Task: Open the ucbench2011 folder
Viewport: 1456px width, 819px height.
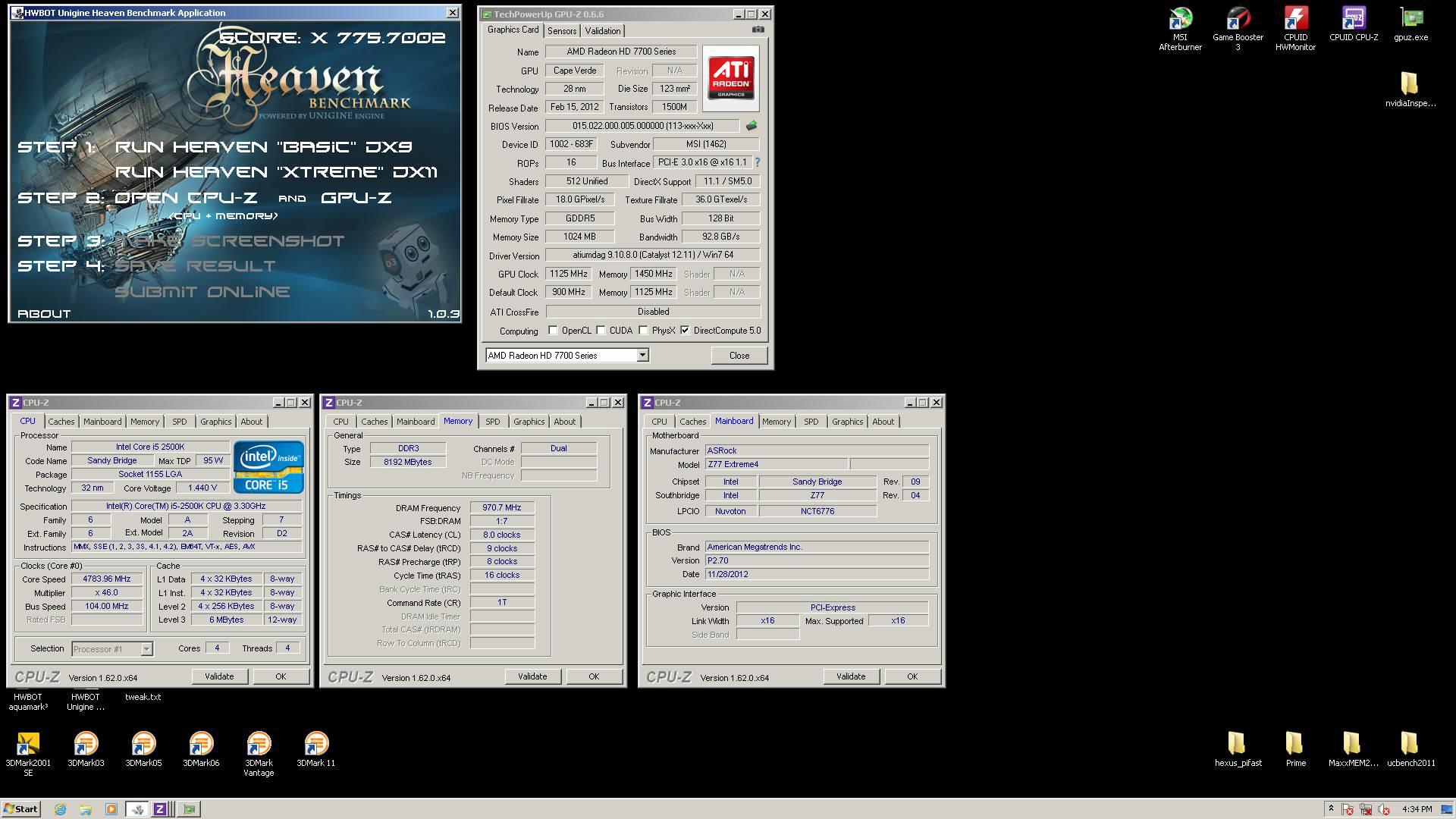Action: [x=1410, y=750]
